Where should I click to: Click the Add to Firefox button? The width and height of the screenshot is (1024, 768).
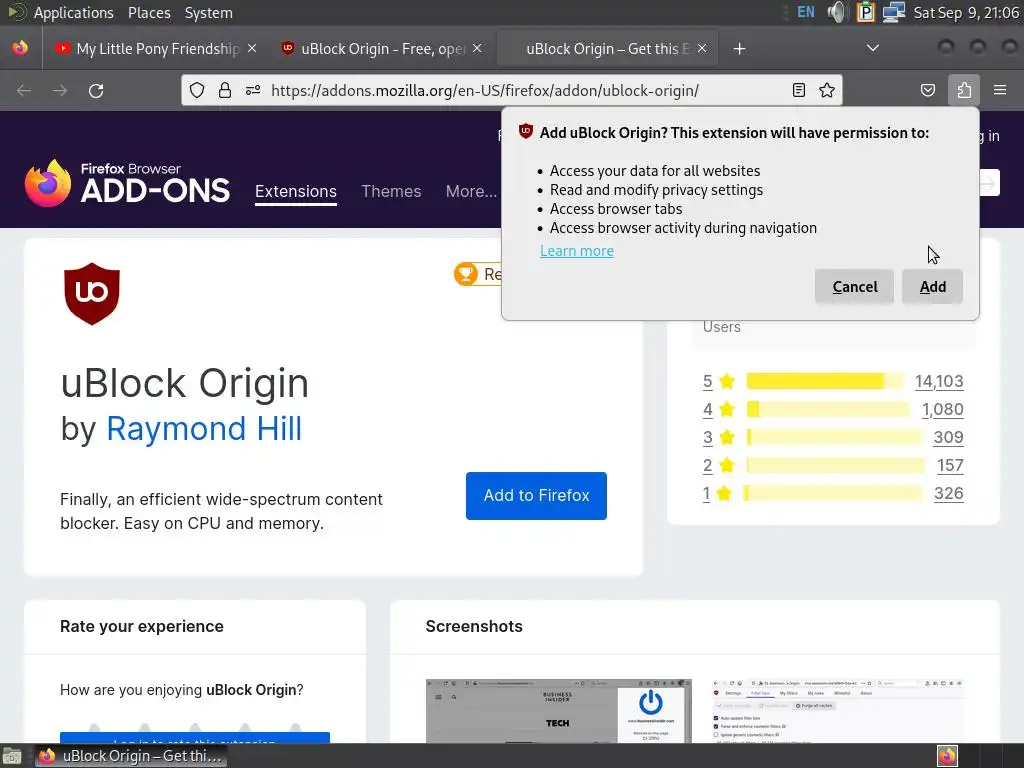tap(536, 496)
